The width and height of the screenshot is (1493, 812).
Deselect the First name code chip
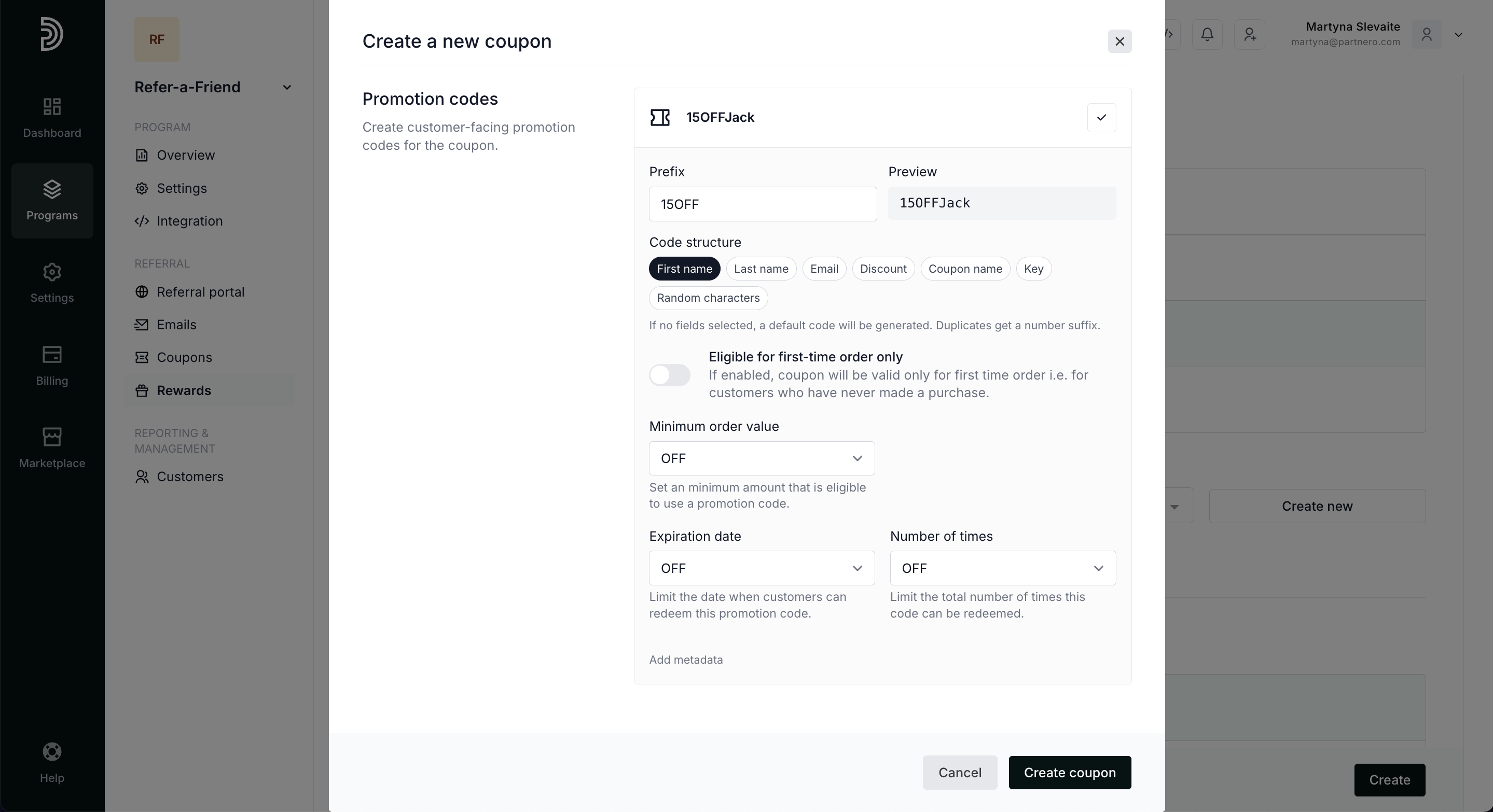tap(684, 269)
